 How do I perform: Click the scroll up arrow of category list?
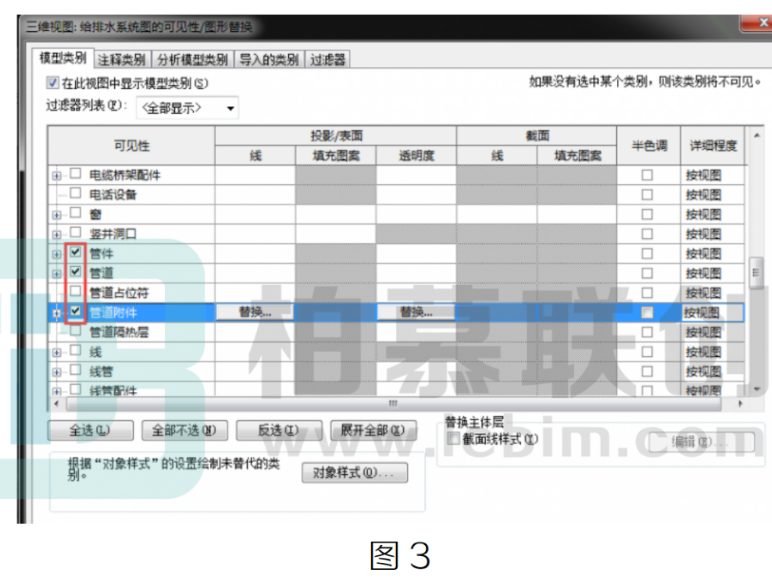(756, 135)
